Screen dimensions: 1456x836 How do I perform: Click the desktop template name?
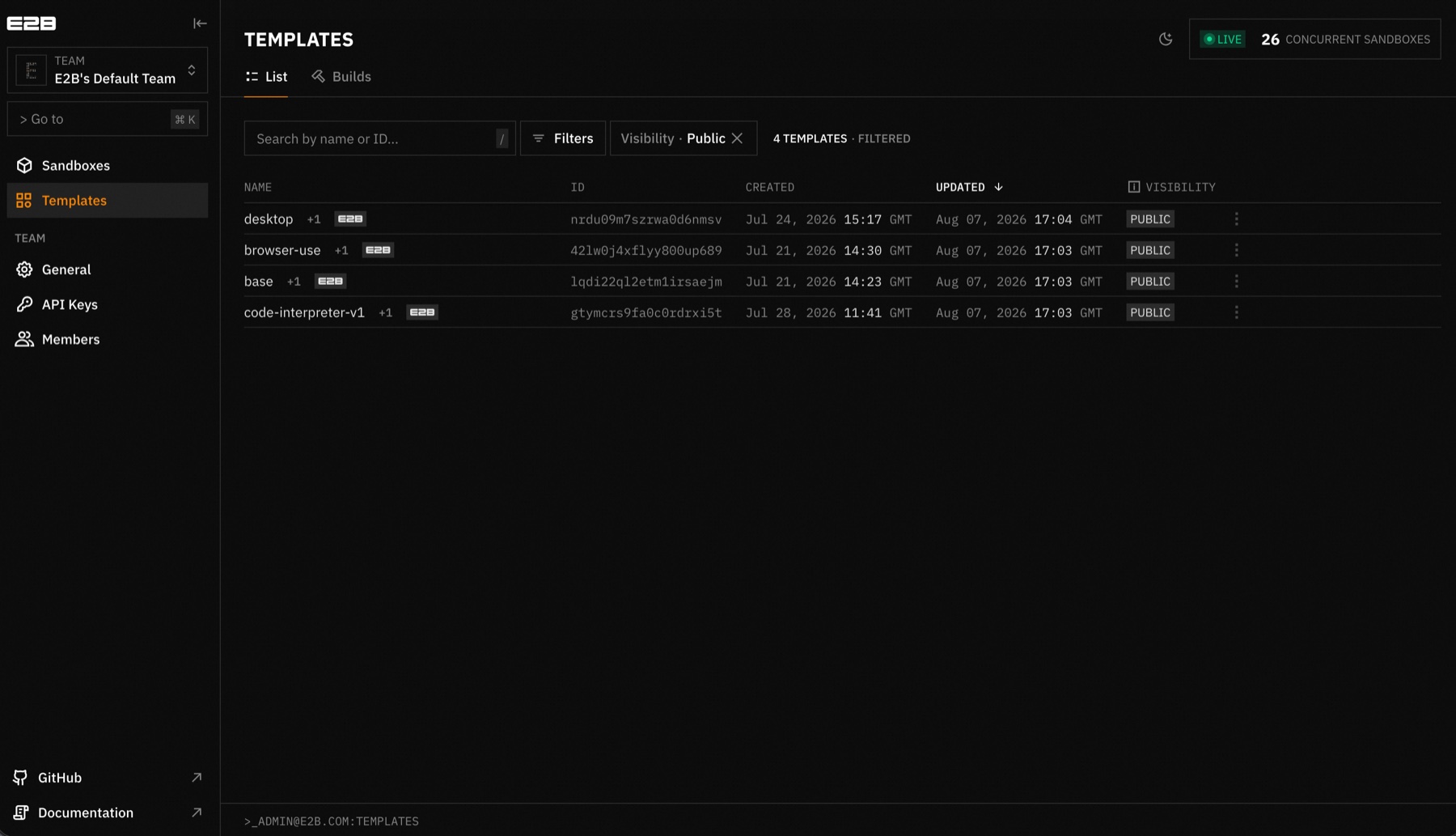[269, 219]
